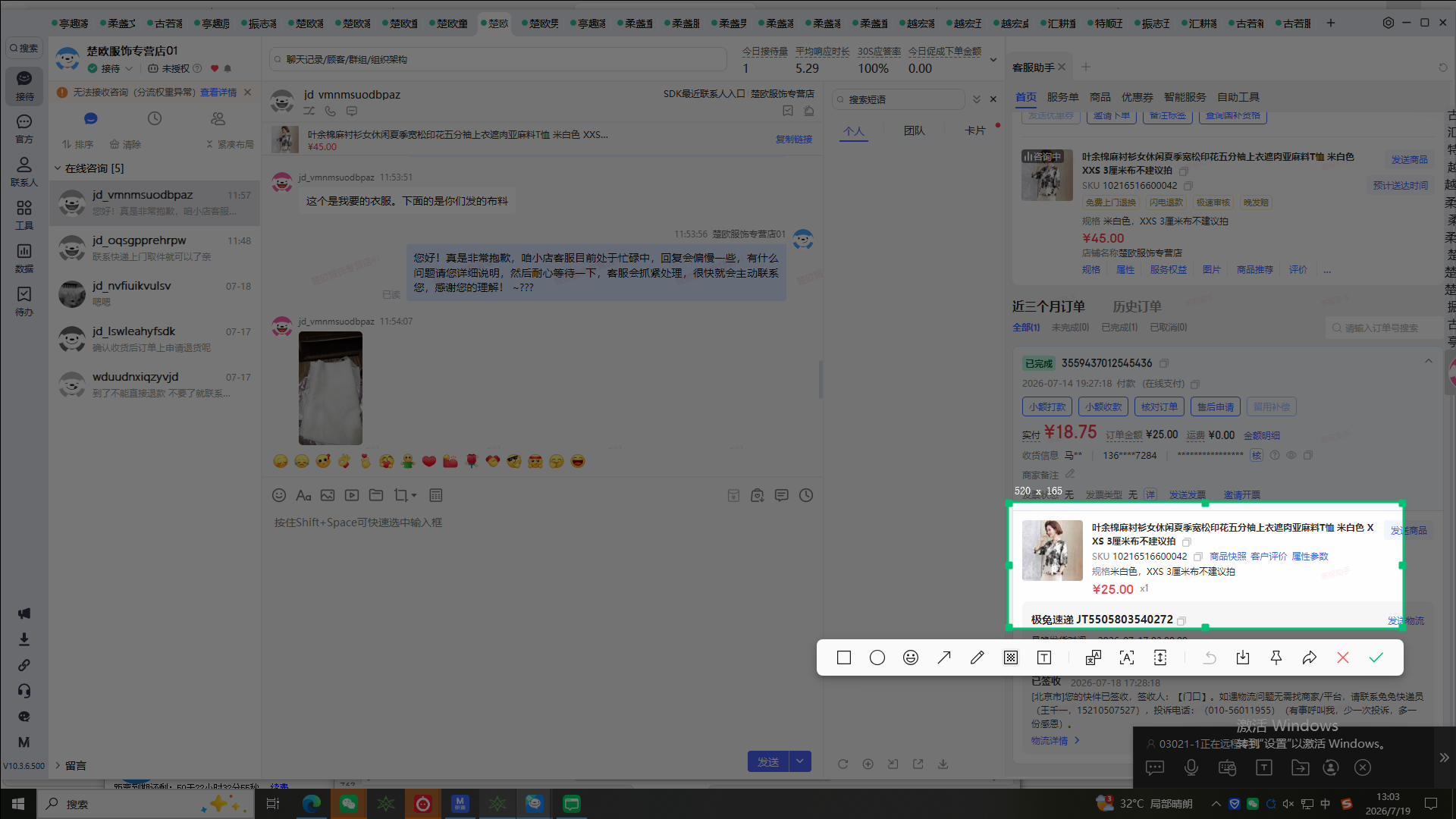1456x819 pixels.
Task: Open the screenshot tool options dropdown arrow
Action: 414,496
